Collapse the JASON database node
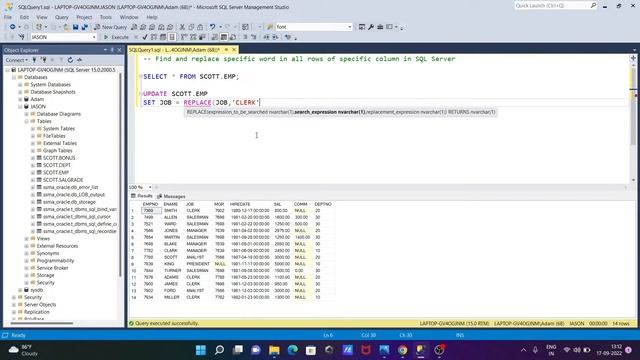Viewport: 640px width, 360px height. click(20, 107)
